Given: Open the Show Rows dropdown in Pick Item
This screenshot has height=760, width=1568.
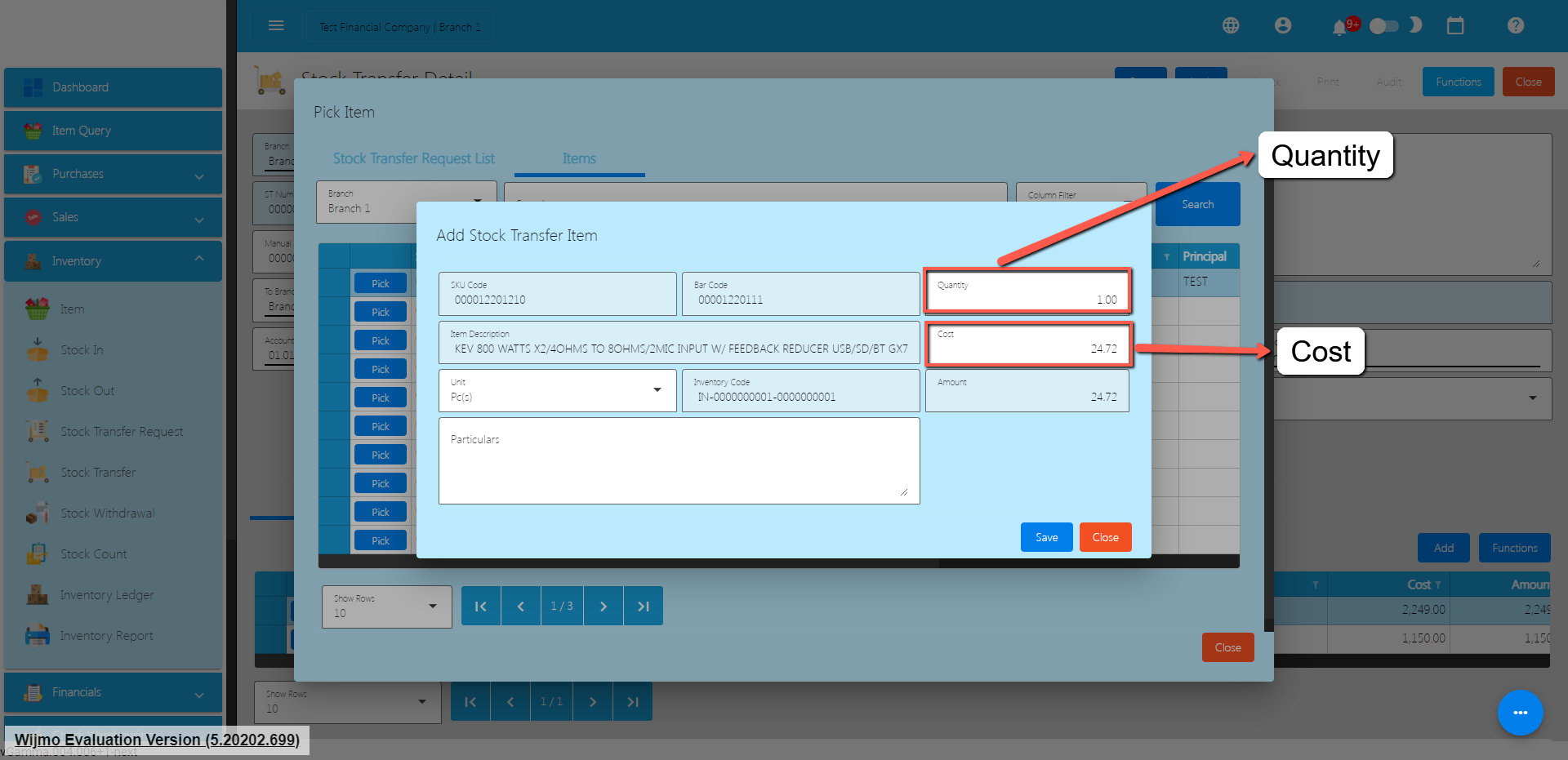Looking at the screenshot, I should (x=386, y=607).
